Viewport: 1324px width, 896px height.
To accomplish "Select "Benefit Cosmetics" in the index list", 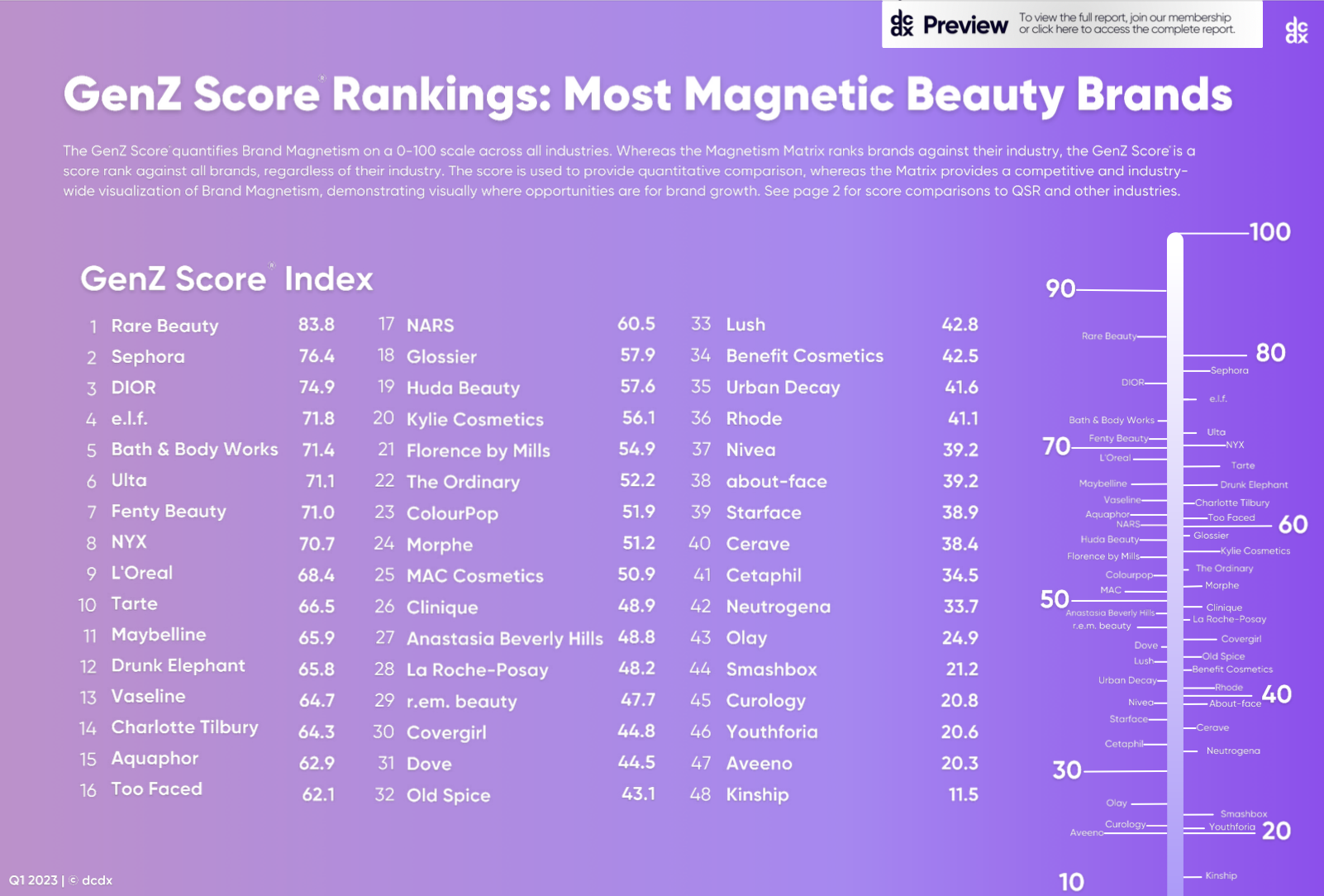I will (x=805, y=356).
